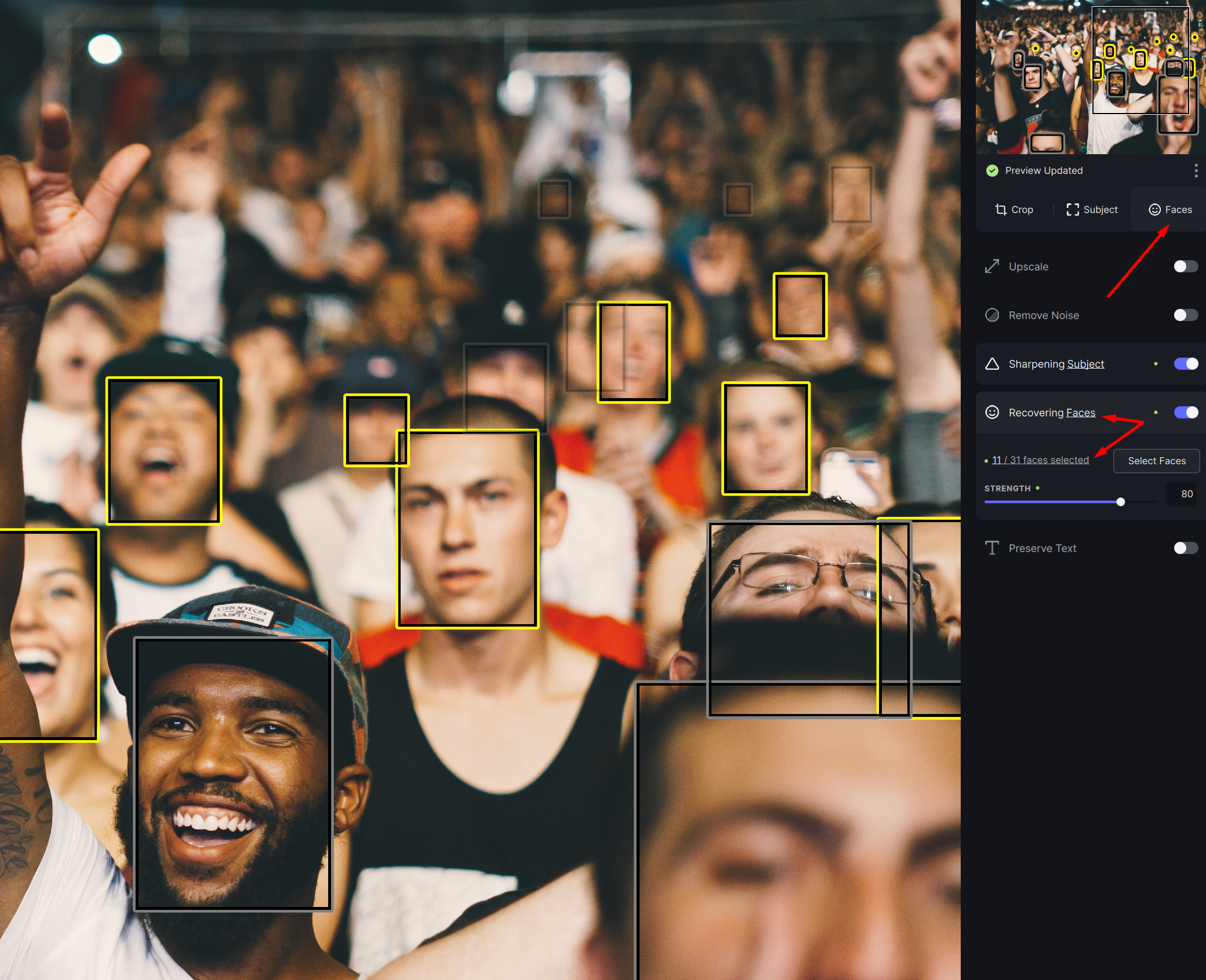Click the Crop tool icon

point(1001,210)
